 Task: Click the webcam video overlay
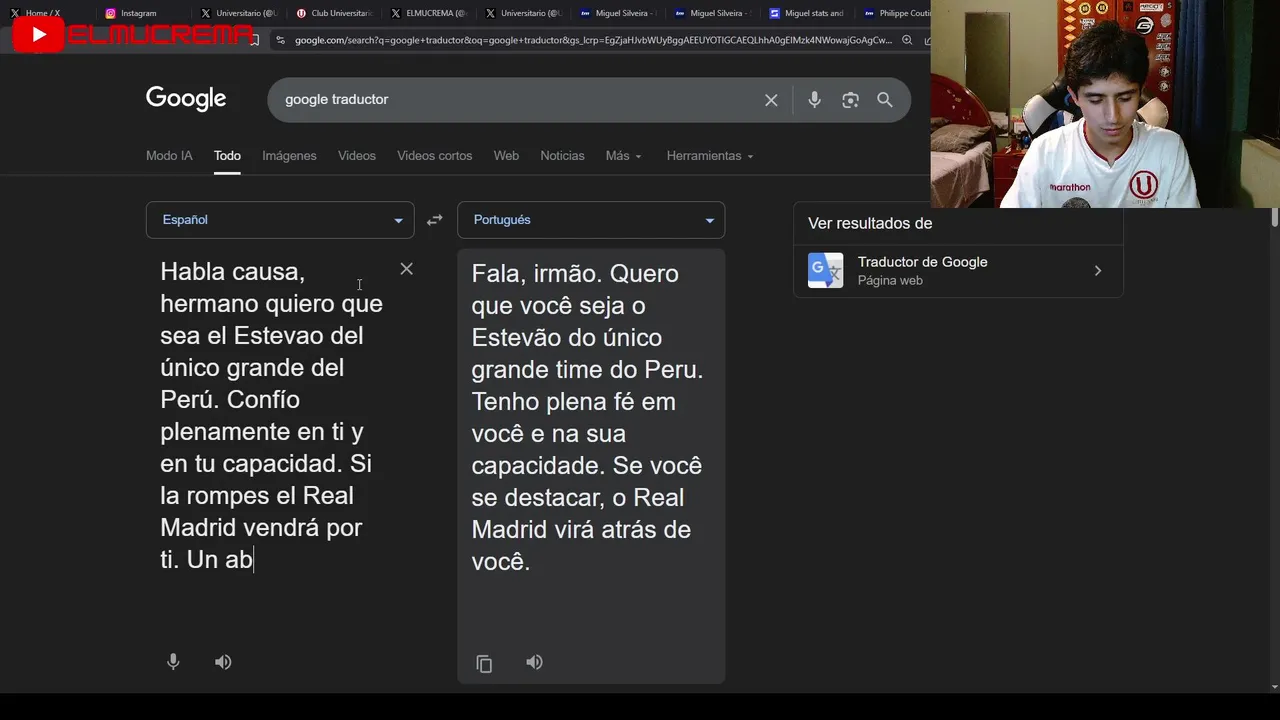1105,104
